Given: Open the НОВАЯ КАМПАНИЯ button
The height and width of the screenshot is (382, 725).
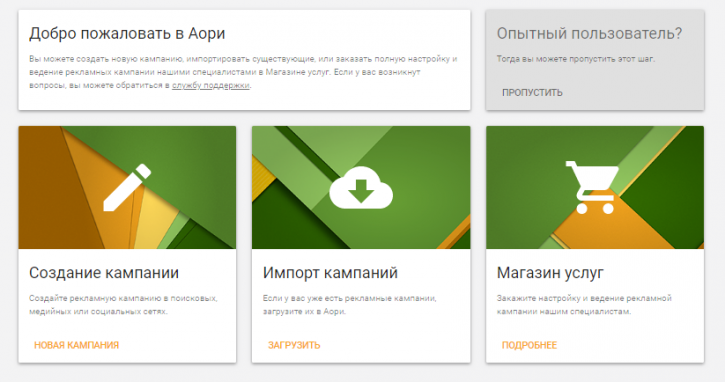Looking at the screenshot, I should coord(76,345).
